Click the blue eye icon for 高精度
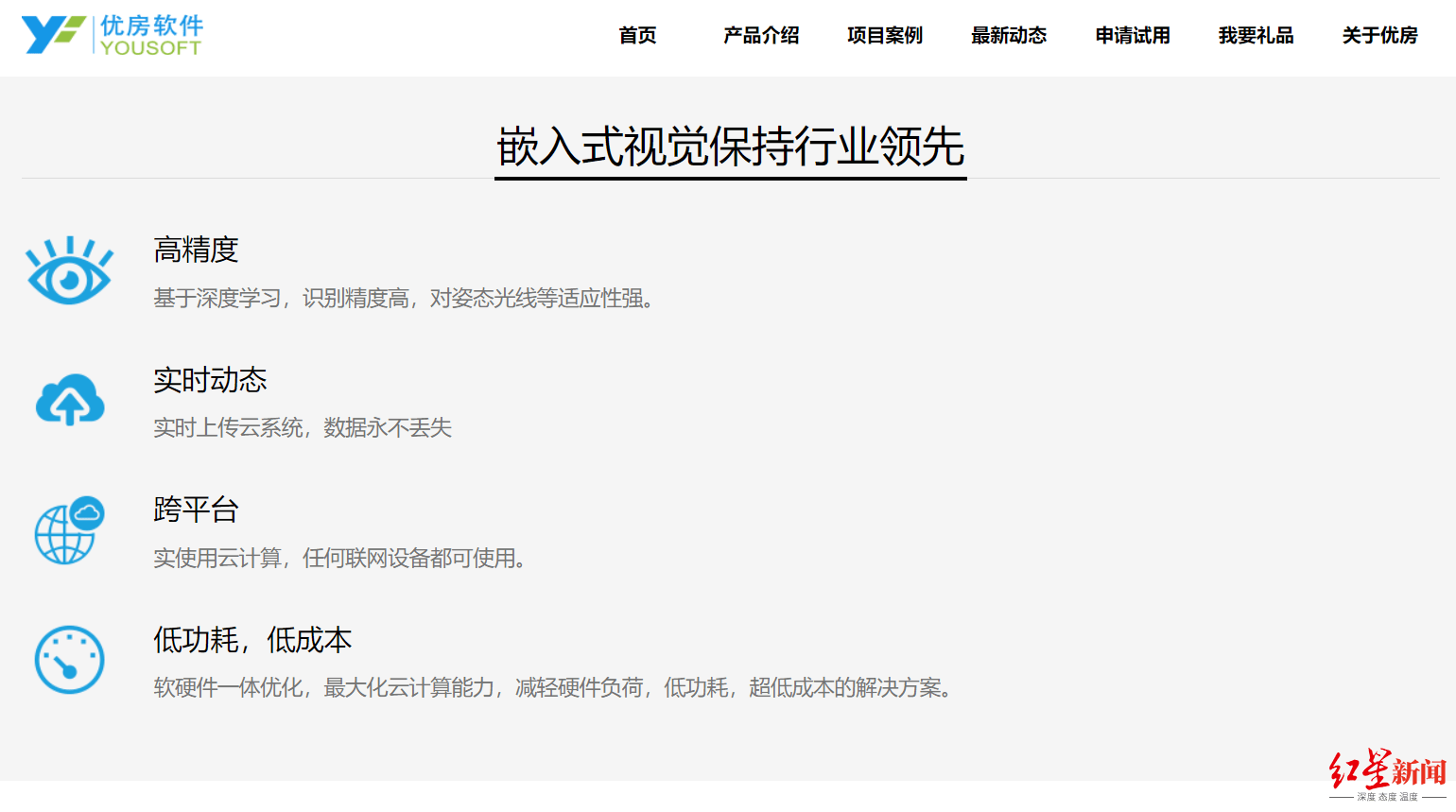The image size is (1456, 812). [x=69, y=271]
